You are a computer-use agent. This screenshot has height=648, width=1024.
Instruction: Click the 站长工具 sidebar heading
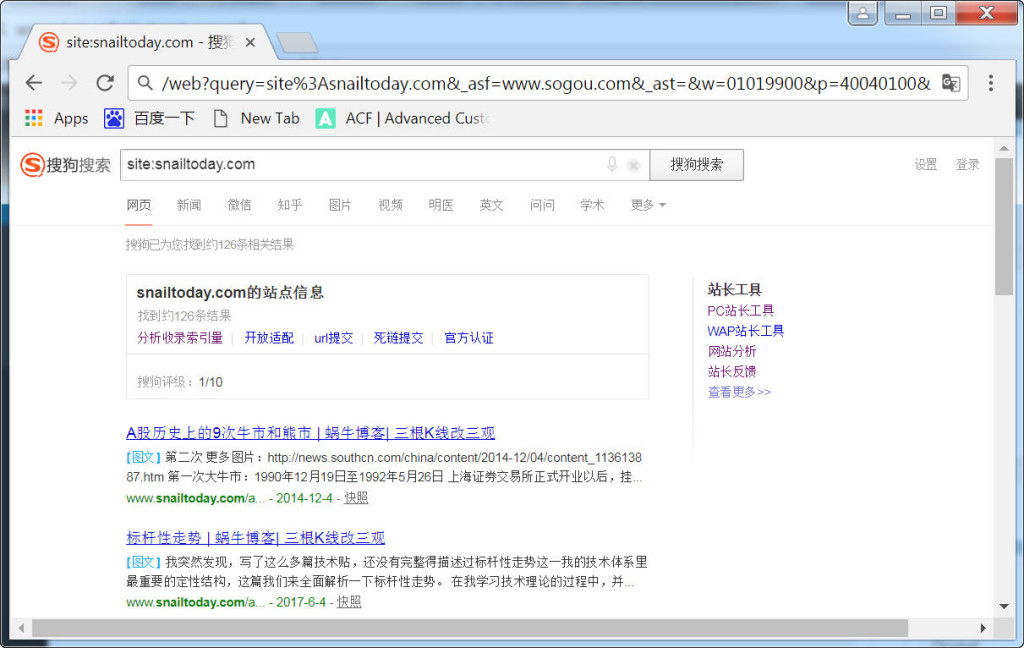734,289
